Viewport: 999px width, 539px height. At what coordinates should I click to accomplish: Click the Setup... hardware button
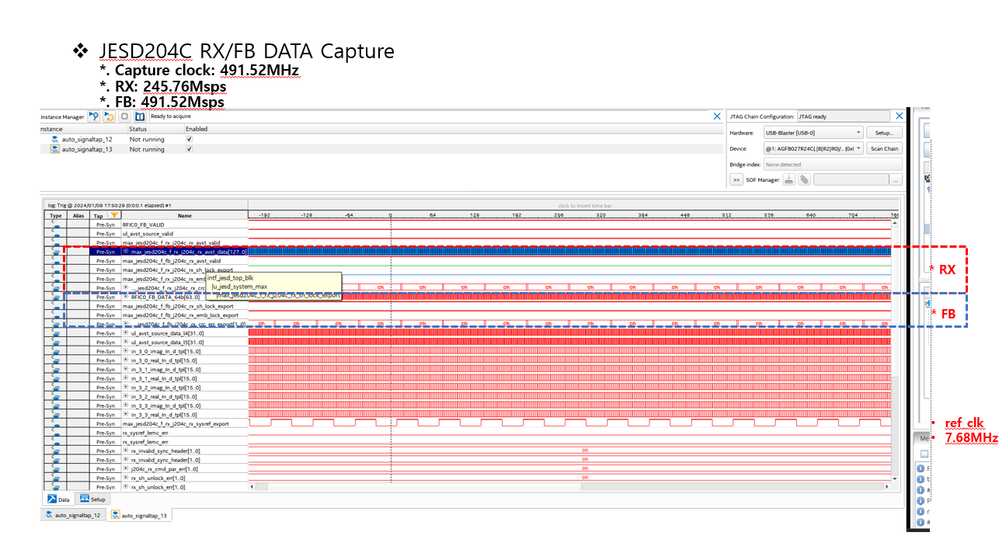(883, 132)
